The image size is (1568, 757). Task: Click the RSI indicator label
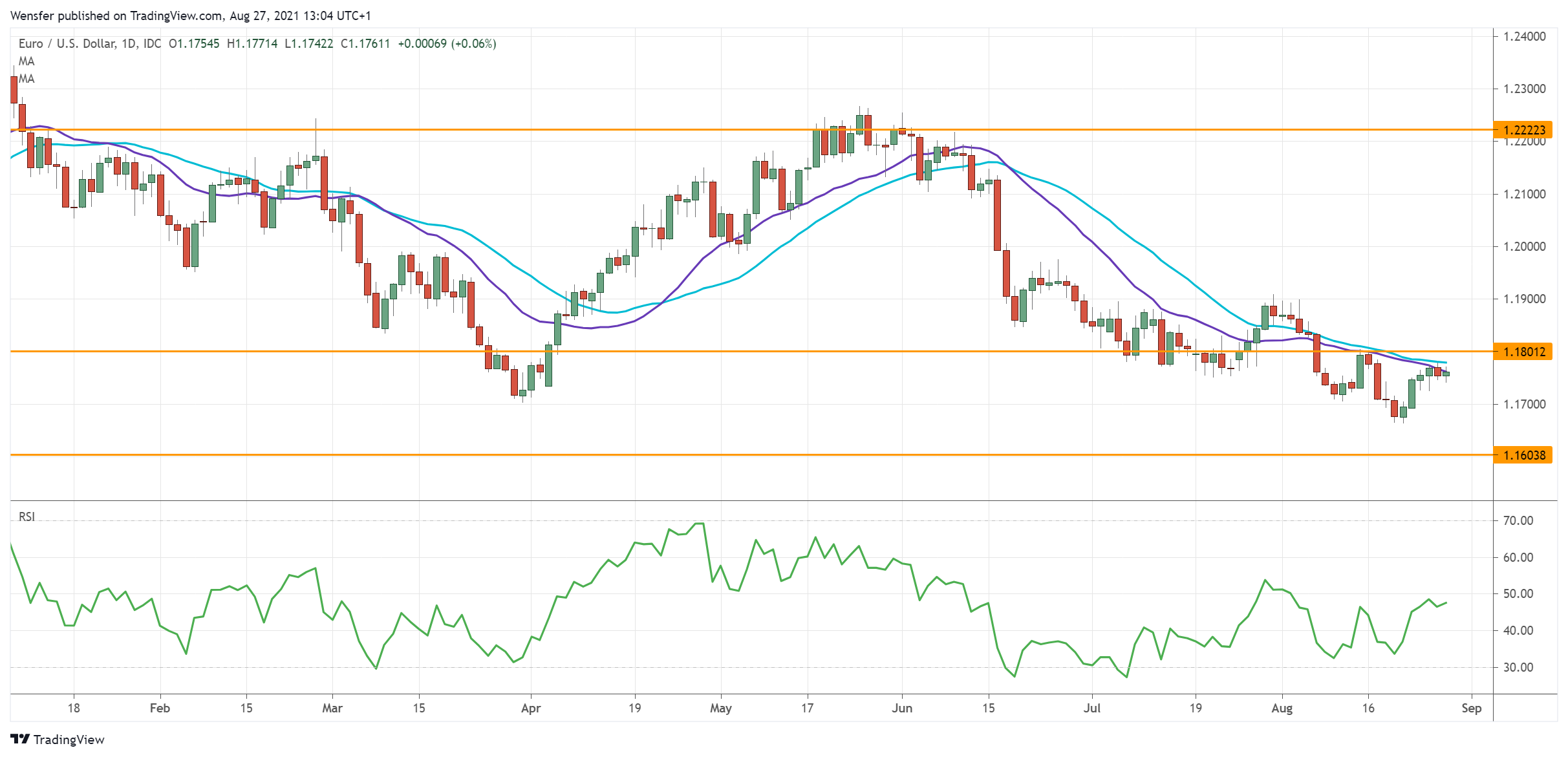tap(27, 517)
